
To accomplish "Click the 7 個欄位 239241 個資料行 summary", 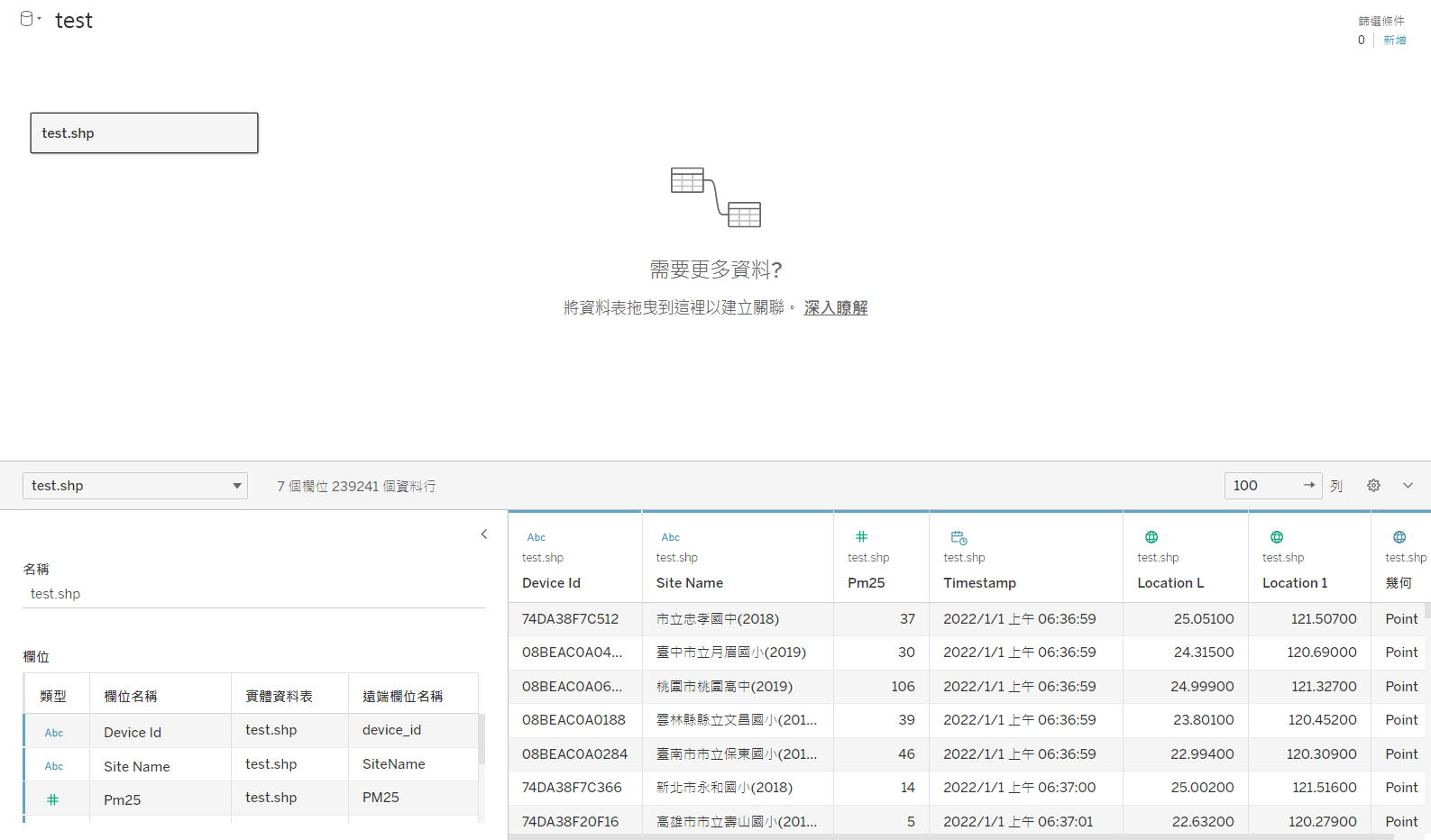I will [356, 486].
